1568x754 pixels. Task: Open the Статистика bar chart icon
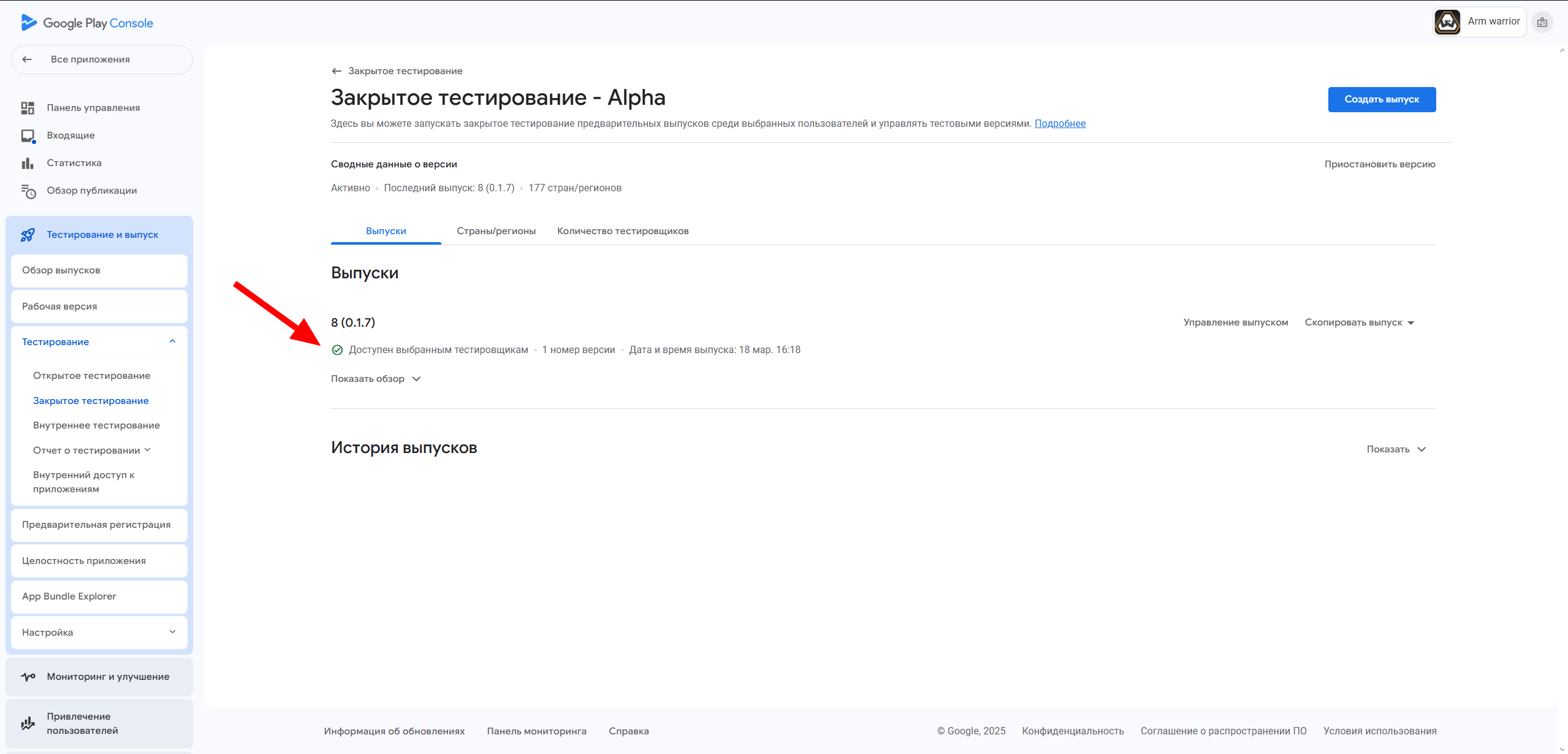[x=28, y=163]
